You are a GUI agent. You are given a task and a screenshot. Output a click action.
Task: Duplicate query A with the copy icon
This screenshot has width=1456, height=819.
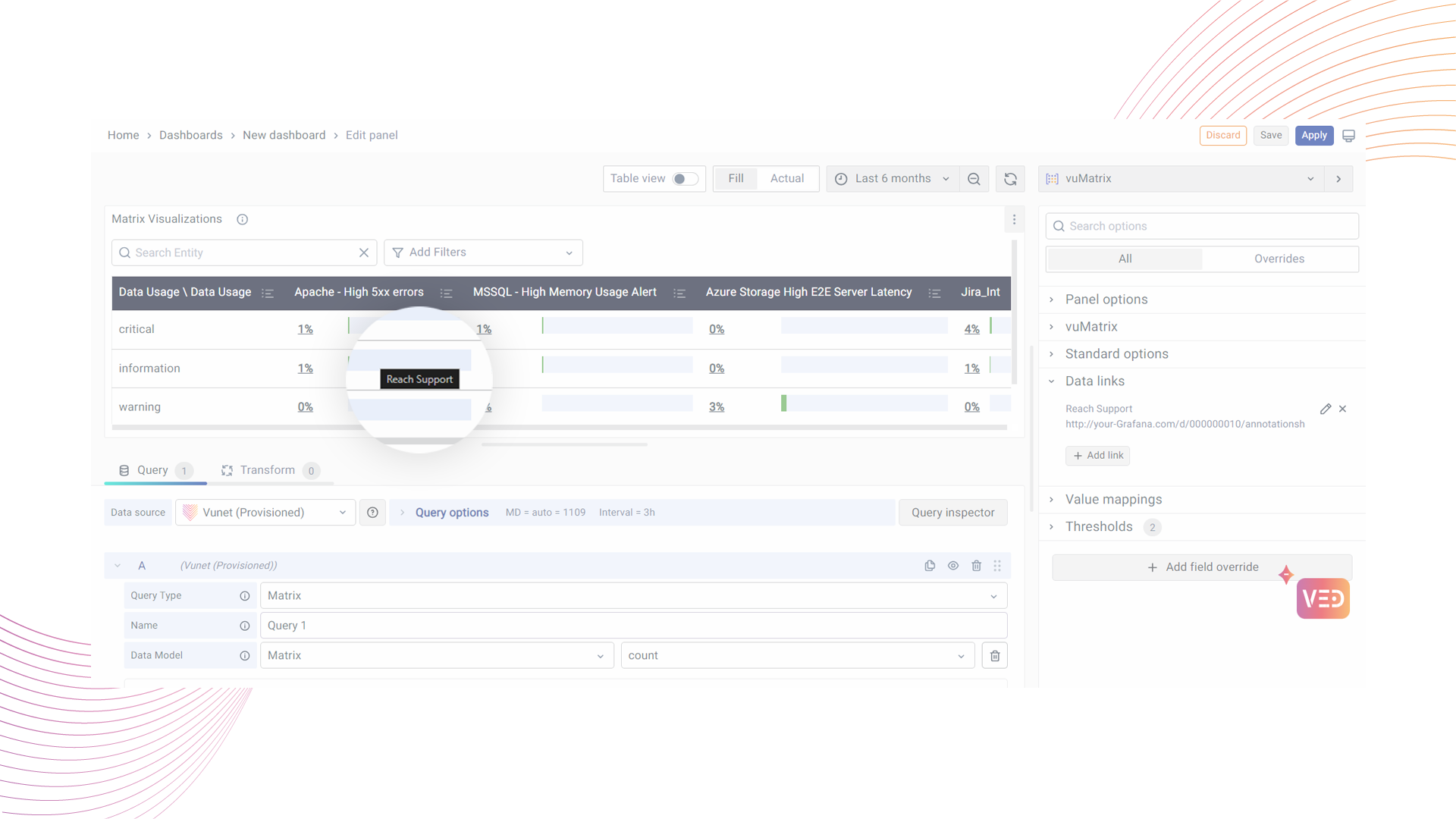tap(930, 566)
